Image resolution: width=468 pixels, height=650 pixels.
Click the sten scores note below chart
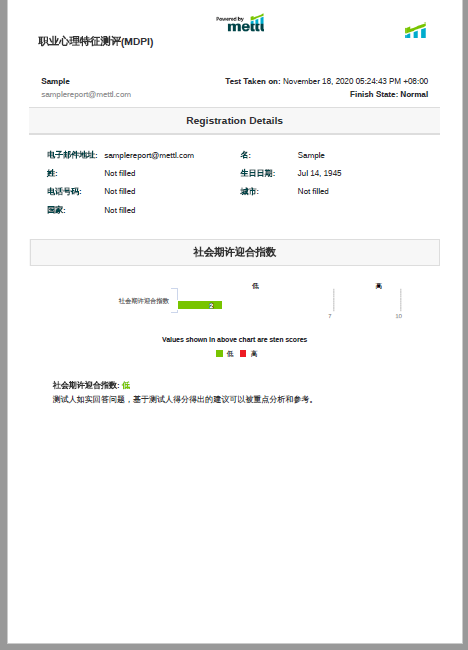point(234,340)
